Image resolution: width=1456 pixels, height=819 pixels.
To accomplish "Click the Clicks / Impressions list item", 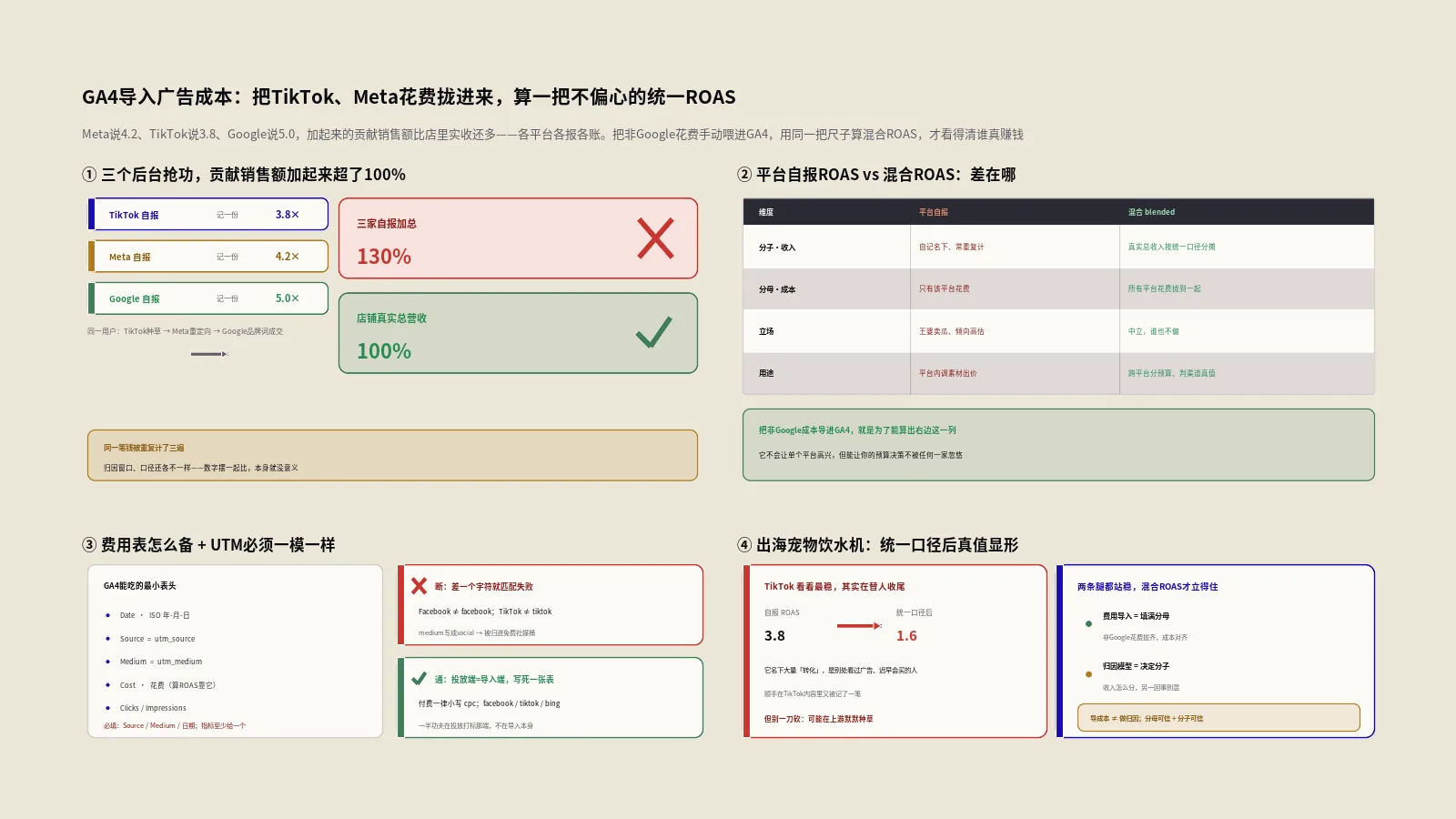I will tap(153, 708).
